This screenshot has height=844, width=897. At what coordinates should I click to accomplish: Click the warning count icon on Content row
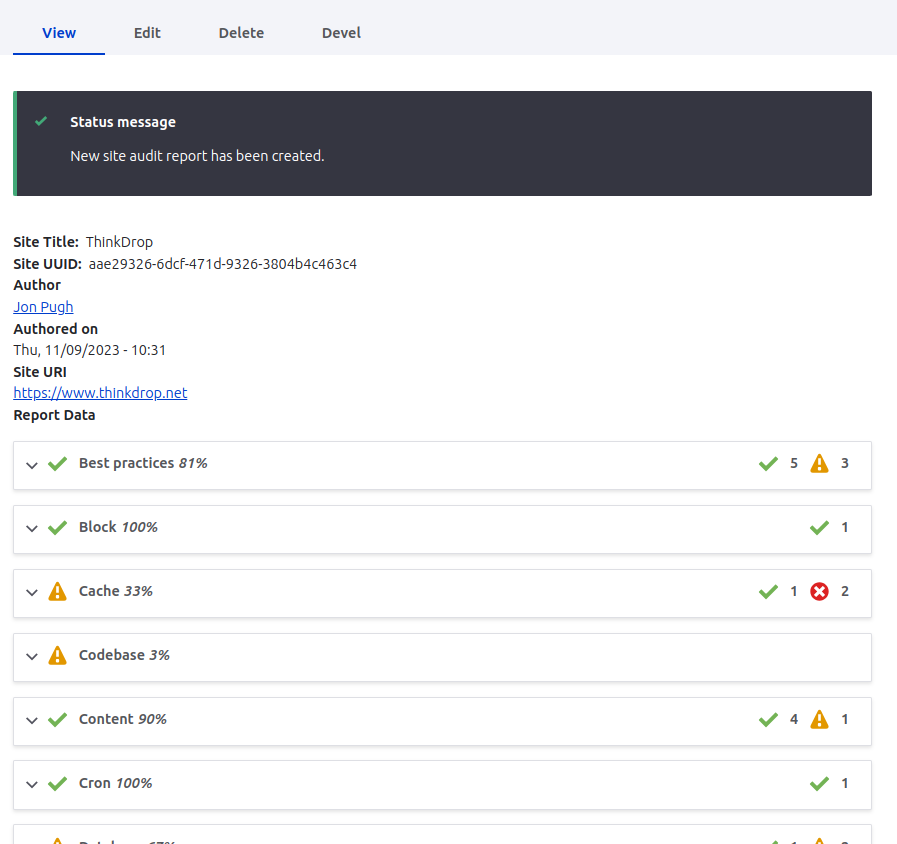coord(819,719)
